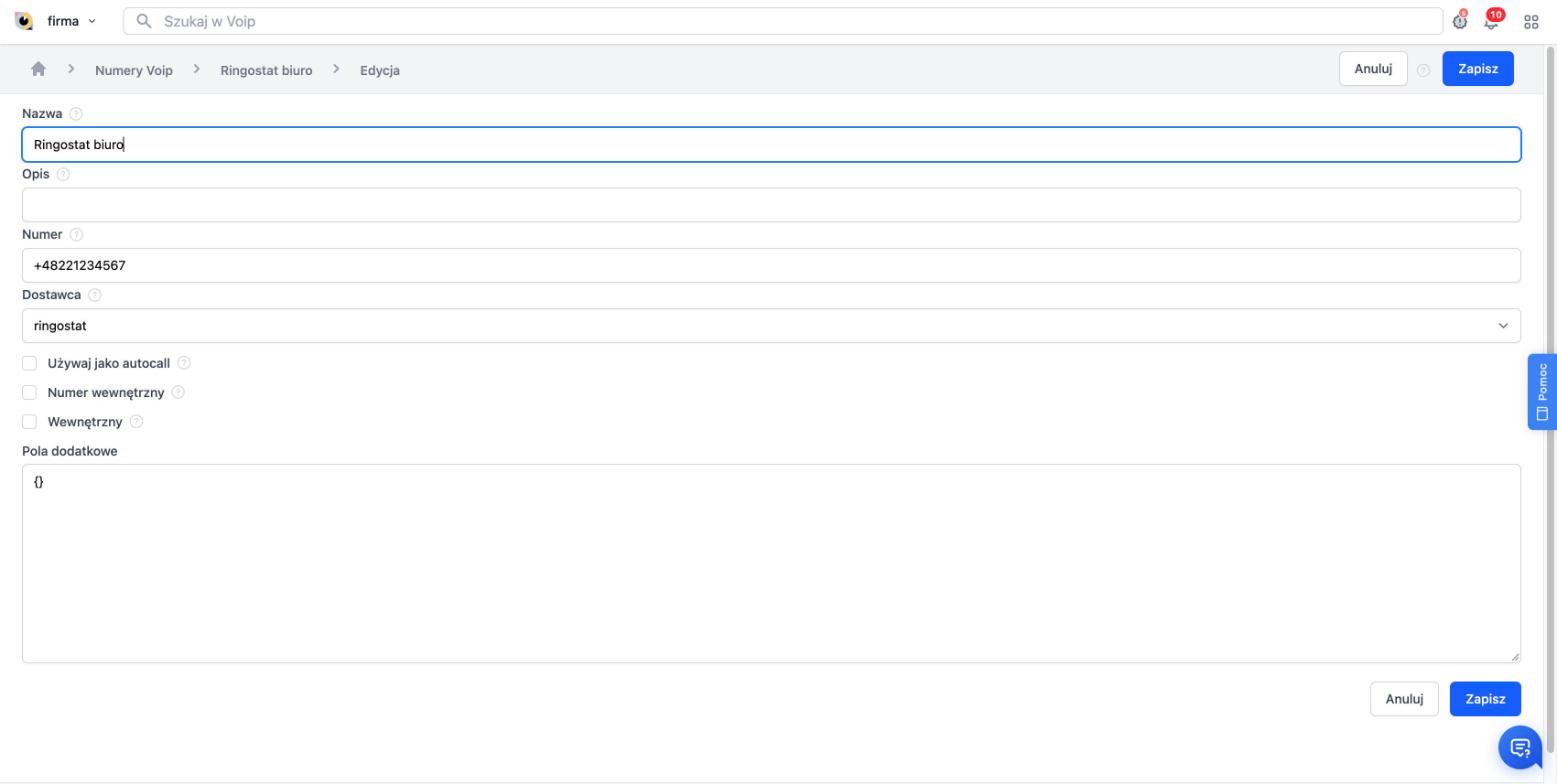Show help for Numer wewnętrzny

click(178, 392)
